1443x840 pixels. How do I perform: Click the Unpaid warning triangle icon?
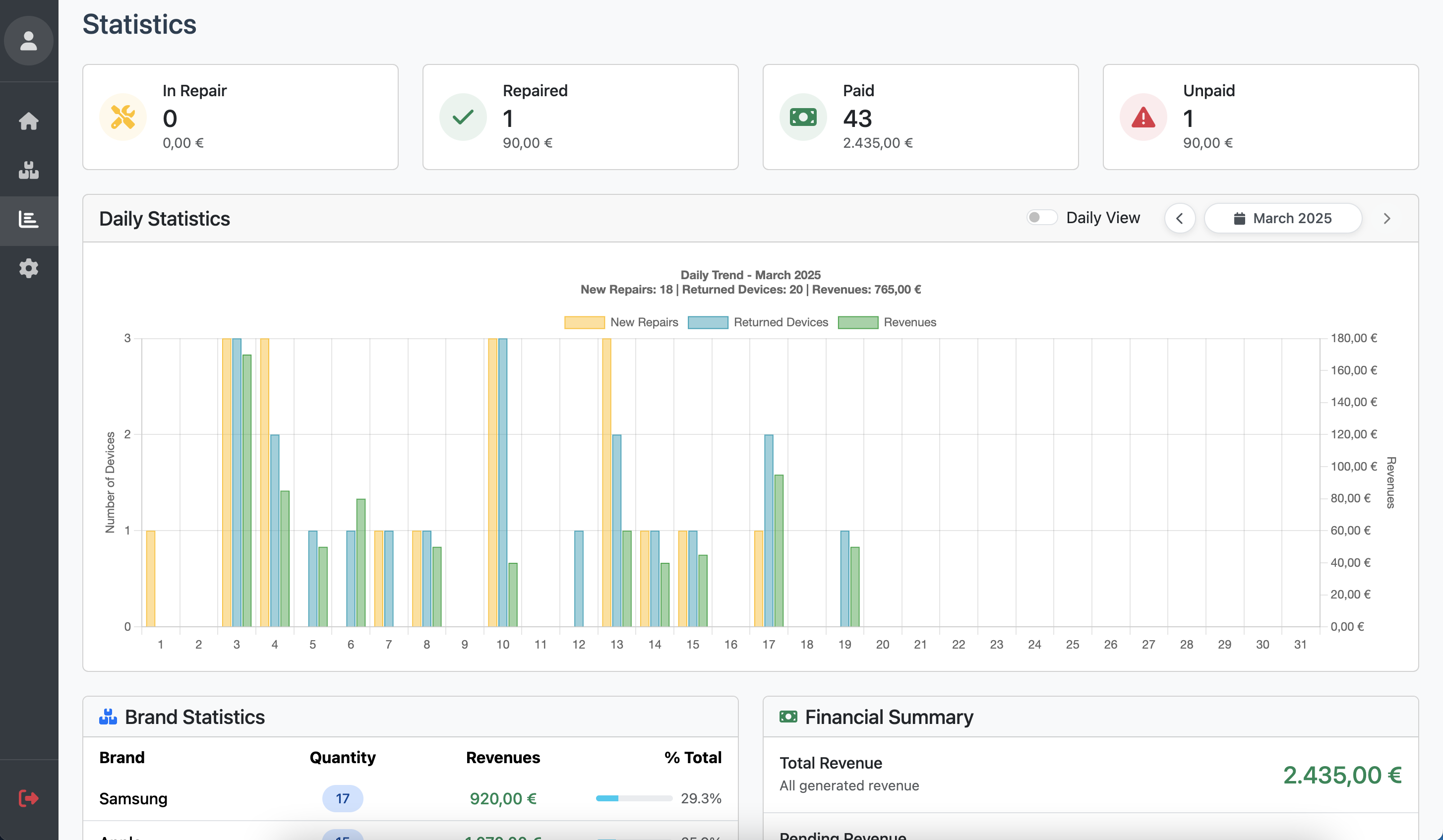[1143, 117]
